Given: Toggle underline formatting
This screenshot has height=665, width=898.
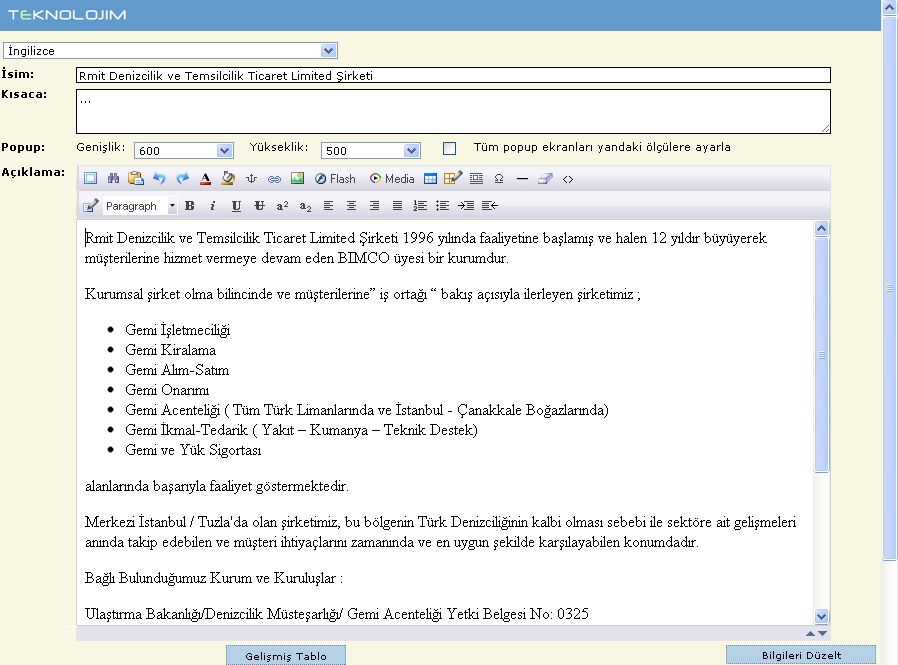Looking at the screenshot, I should (x=236, y=206).
